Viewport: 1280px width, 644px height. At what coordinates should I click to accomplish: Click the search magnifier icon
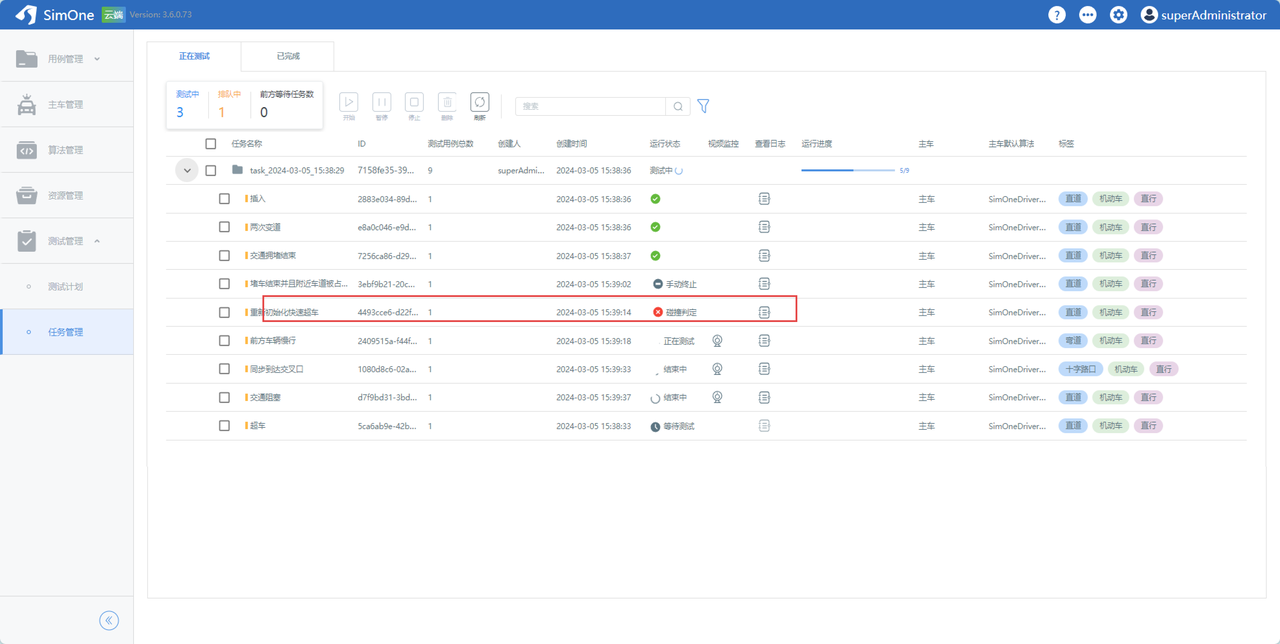coord(678,106)
